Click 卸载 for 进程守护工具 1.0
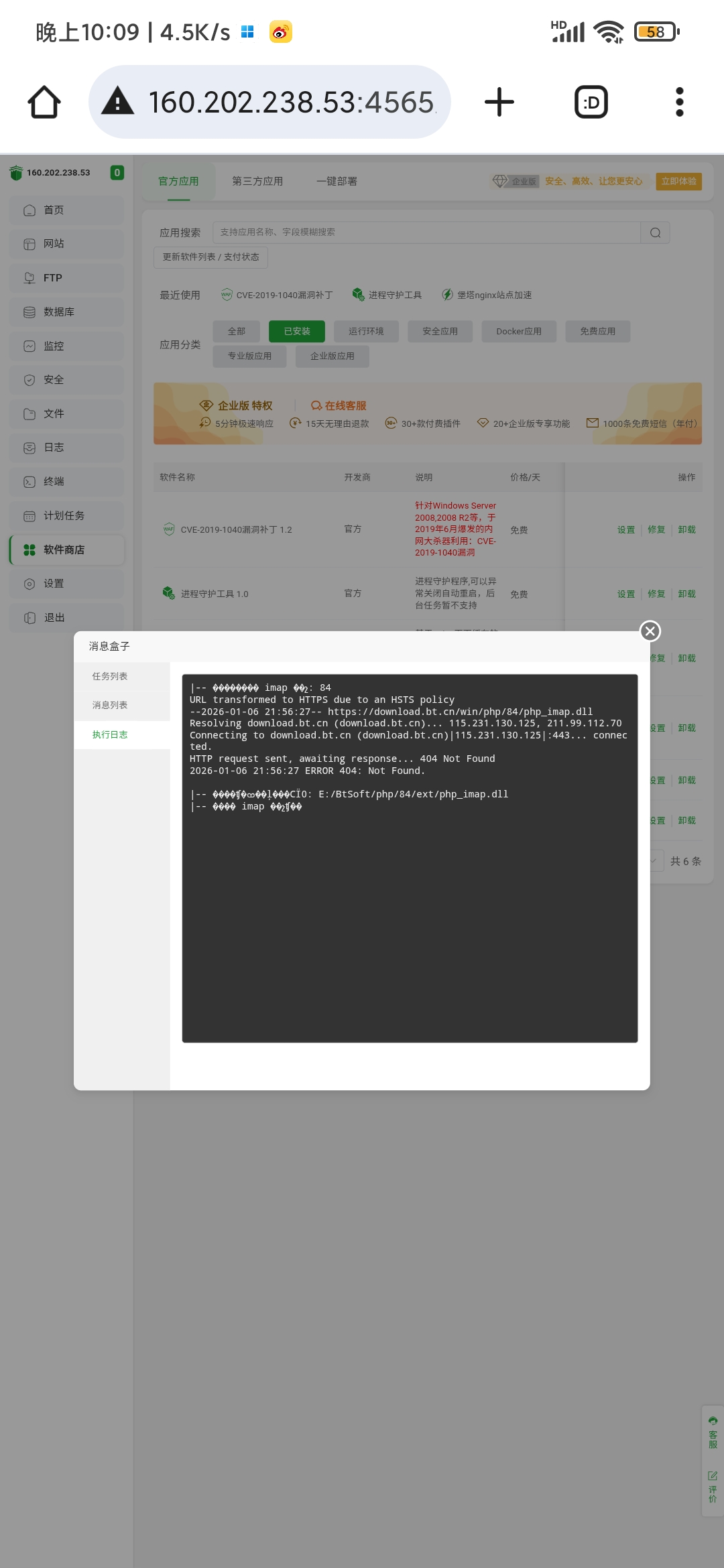The width and height of the screenshot is (724, 1568). [686, 594]
